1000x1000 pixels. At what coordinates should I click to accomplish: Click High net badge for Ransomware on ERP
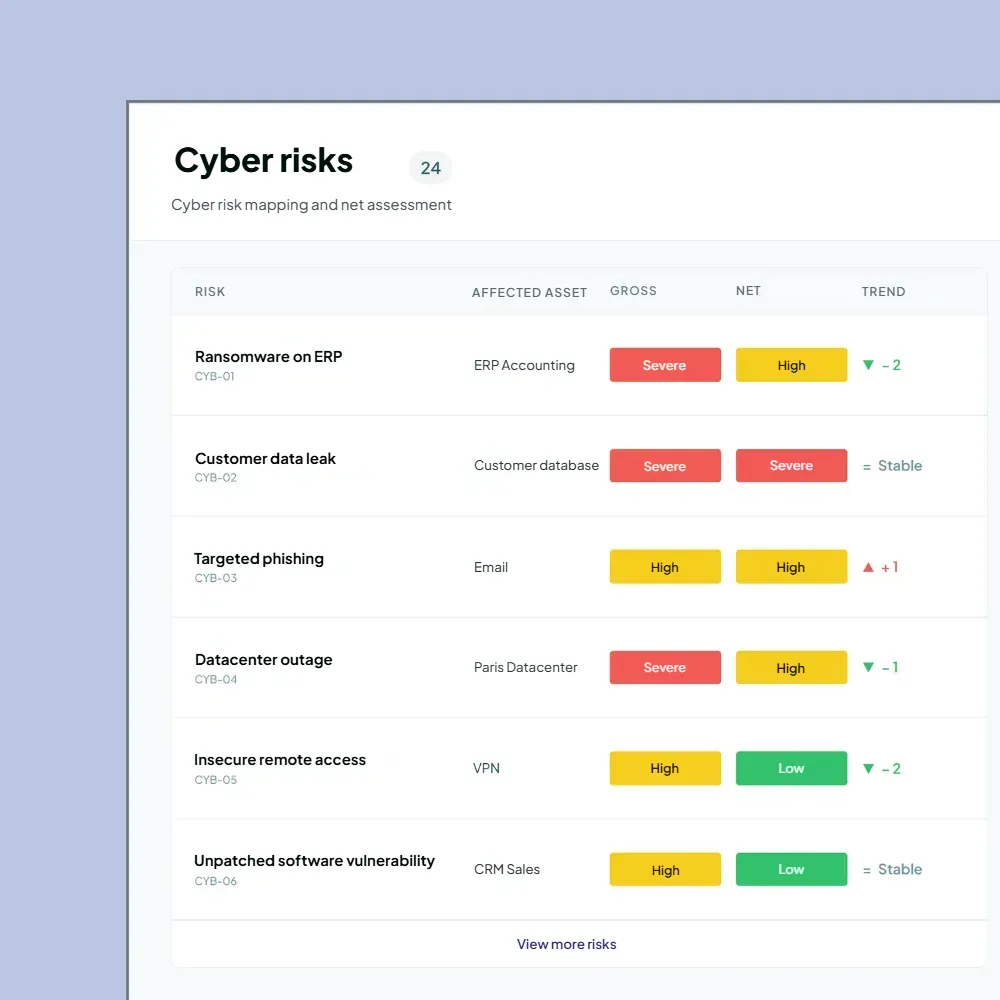[791, 365]
